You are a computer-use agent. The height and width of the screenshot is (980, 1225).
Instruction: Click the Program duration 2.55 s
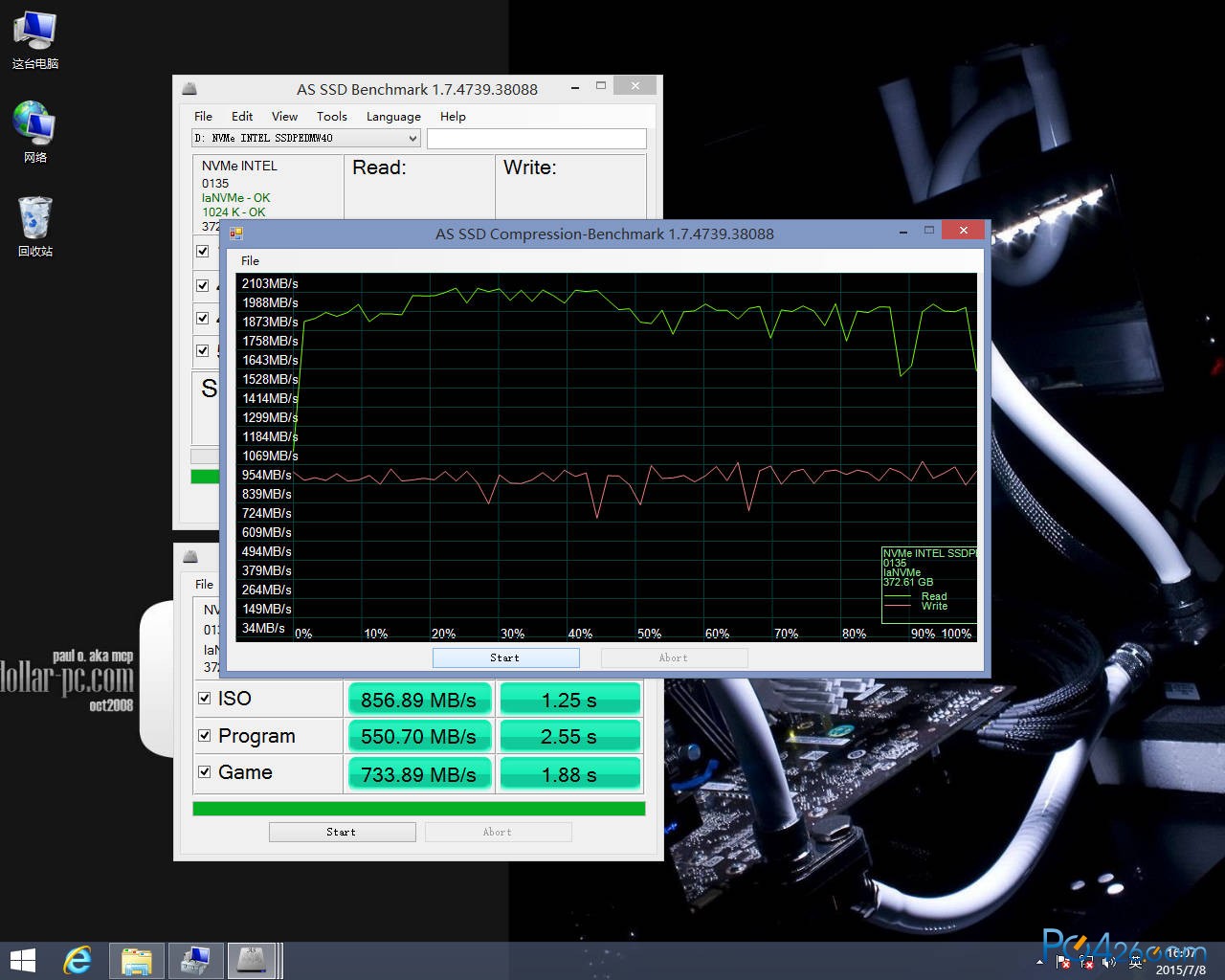[x=569, y=736]
